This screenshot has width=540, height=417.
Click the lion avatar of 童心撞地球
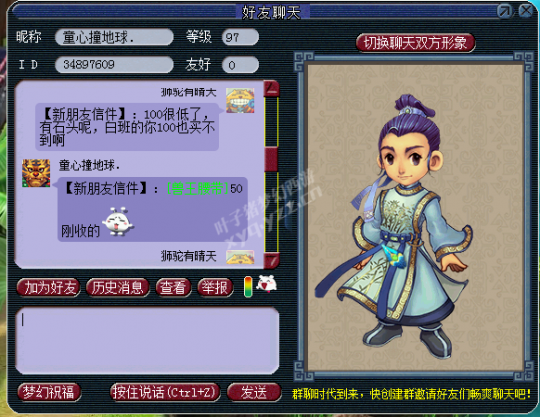[x=36, y=173]
